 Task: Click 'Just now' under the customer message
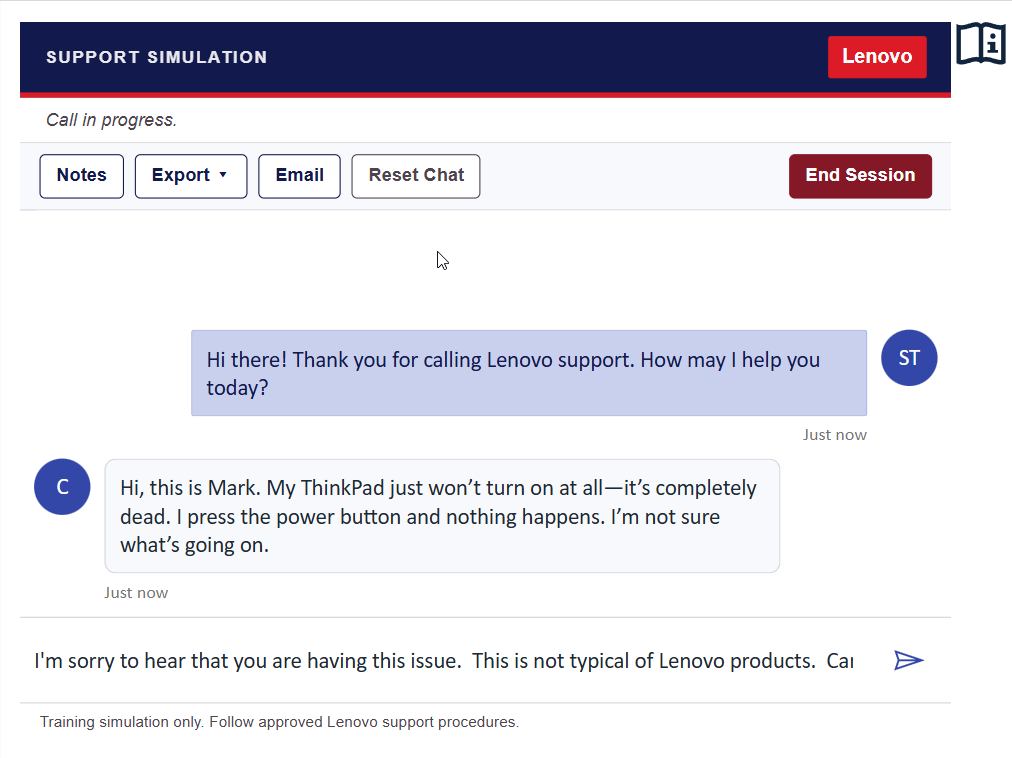click(136, 593)
